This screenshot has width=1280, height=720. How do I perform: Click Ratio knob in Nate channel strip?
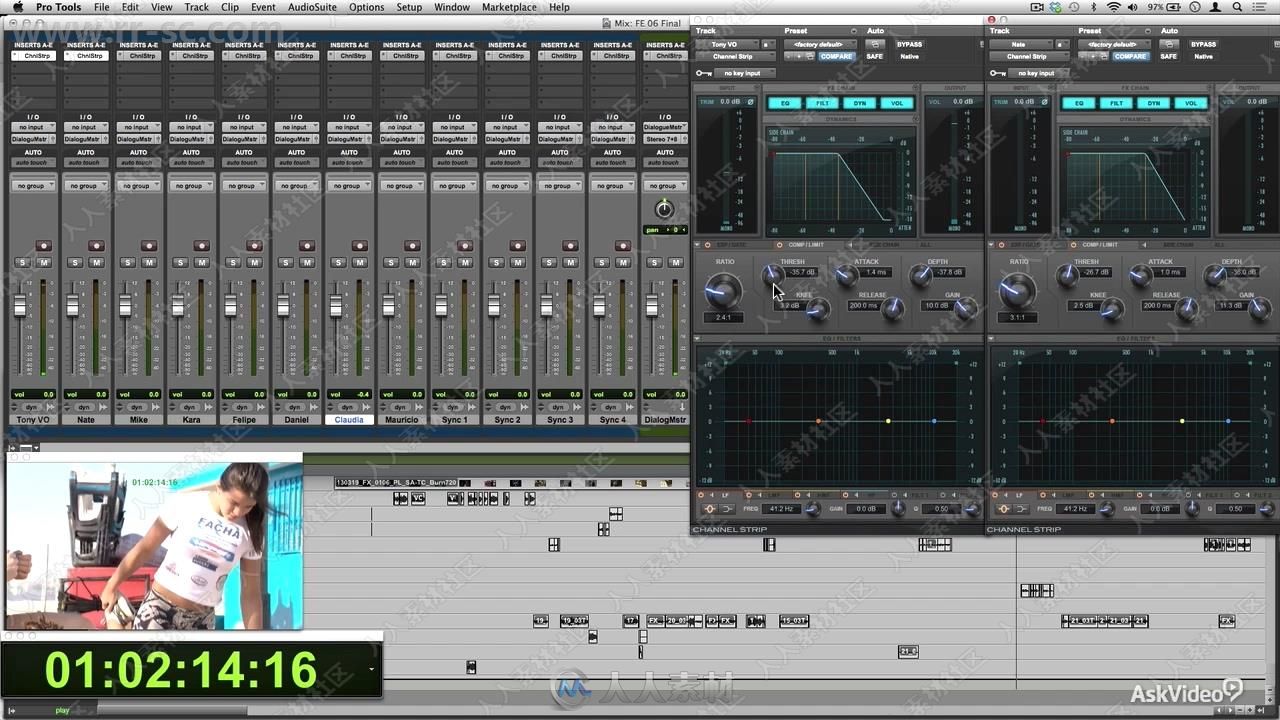[1017, 291]
